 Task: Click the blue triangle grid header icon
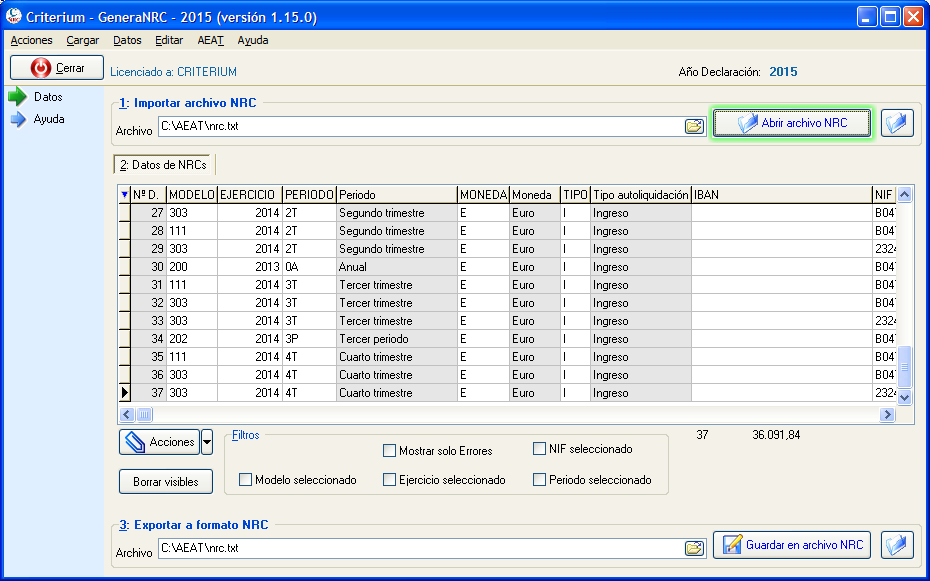(x=124, y=194)
